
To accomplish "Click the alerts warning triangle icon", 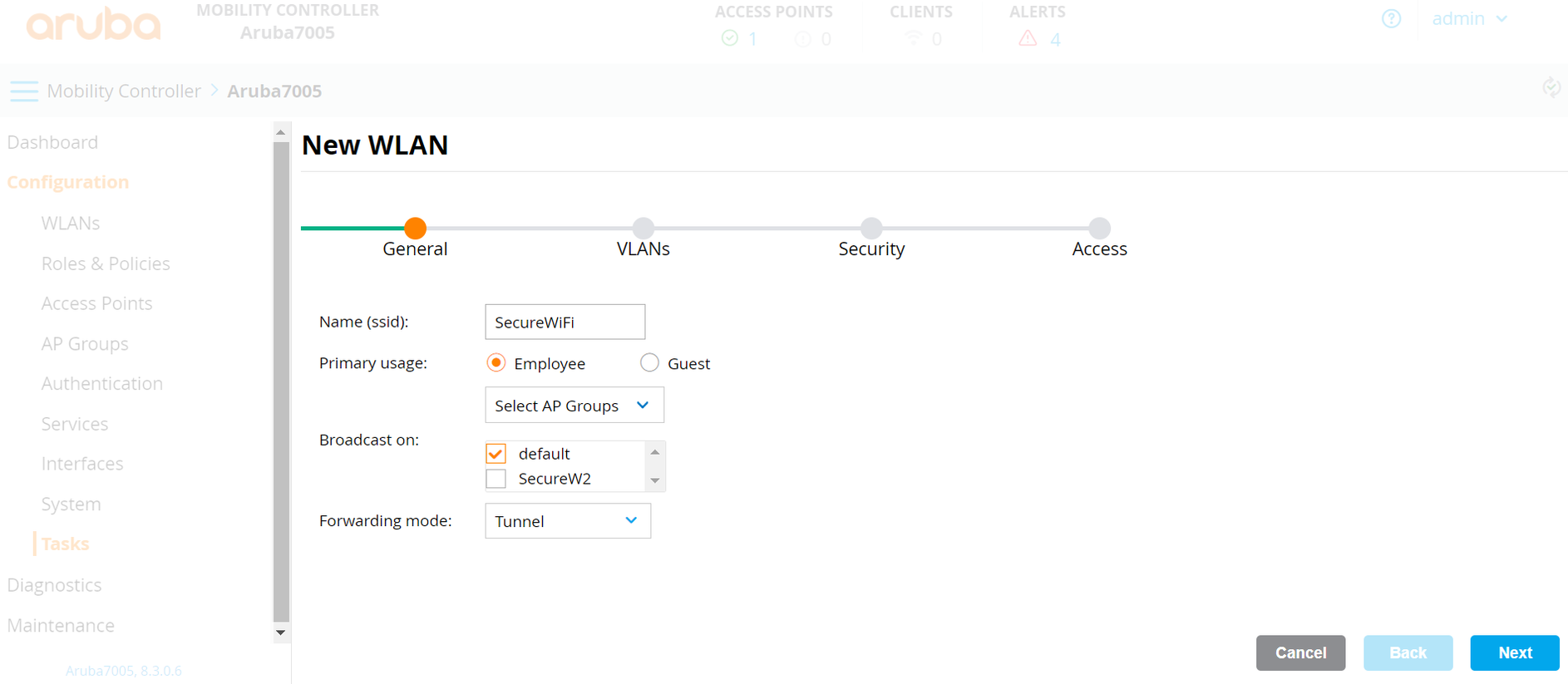I will coord(1028,38).
